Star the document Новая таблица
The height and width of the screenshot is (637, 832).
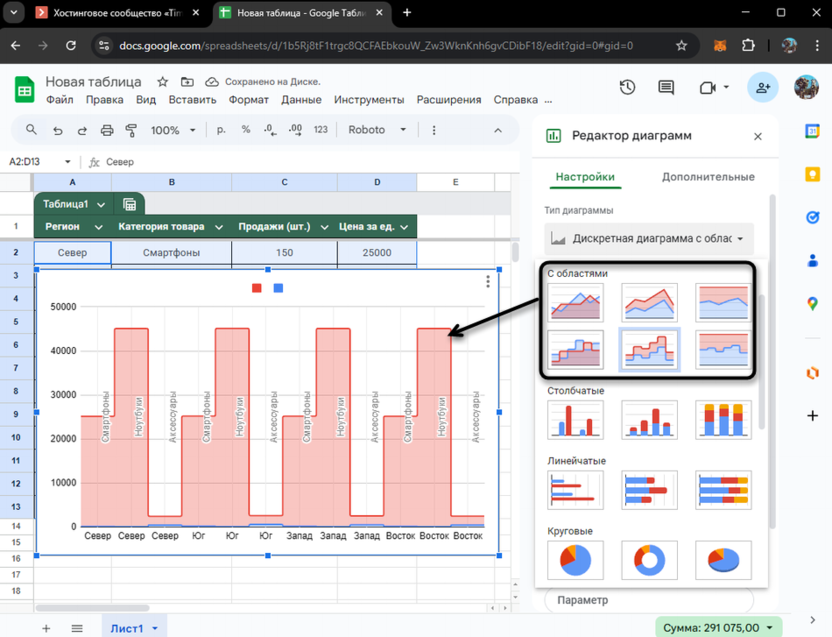(x=163, y=82)
